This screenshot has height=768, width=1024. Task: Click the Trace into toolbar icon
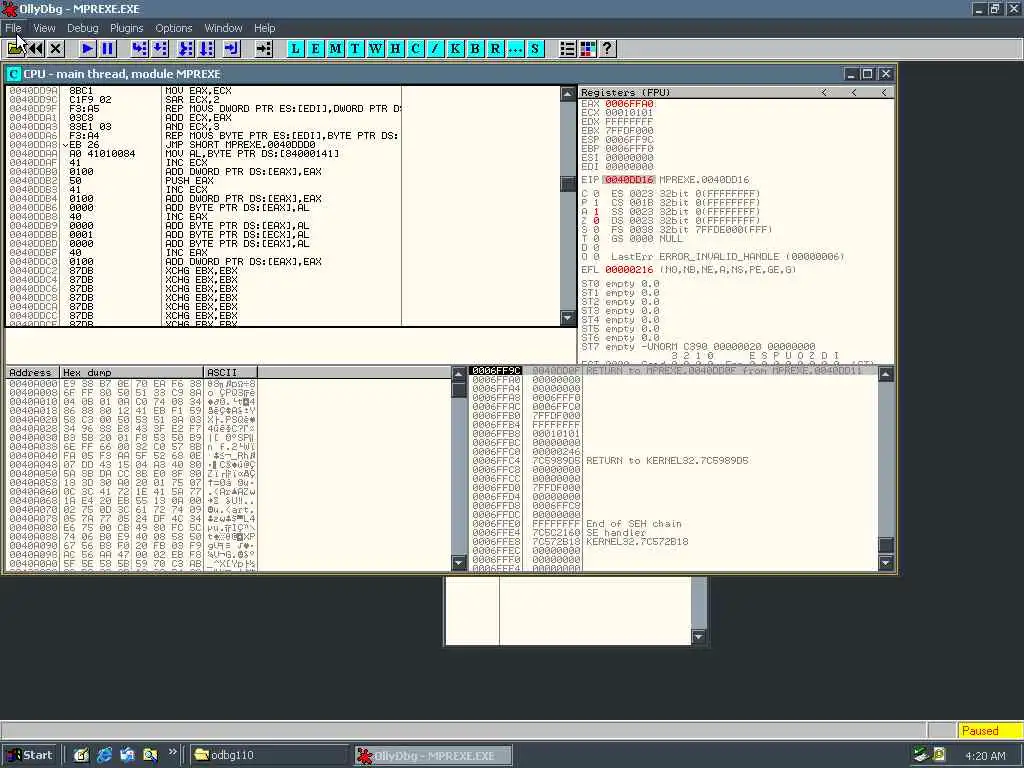coord(186,48)
